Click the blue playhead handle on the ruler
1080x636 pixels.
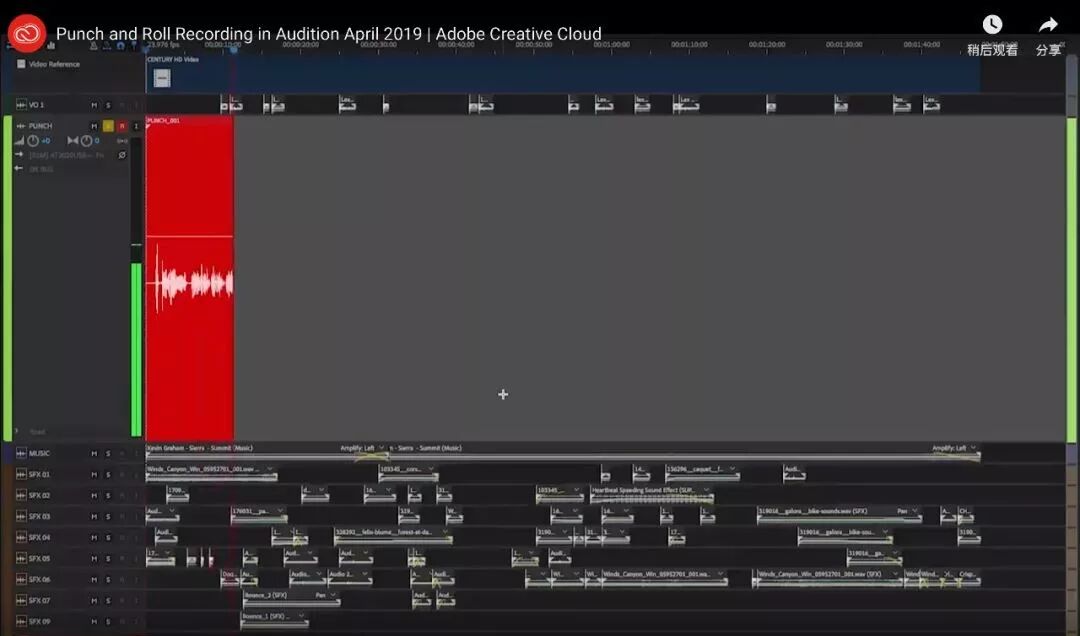(x=233, y=49)
